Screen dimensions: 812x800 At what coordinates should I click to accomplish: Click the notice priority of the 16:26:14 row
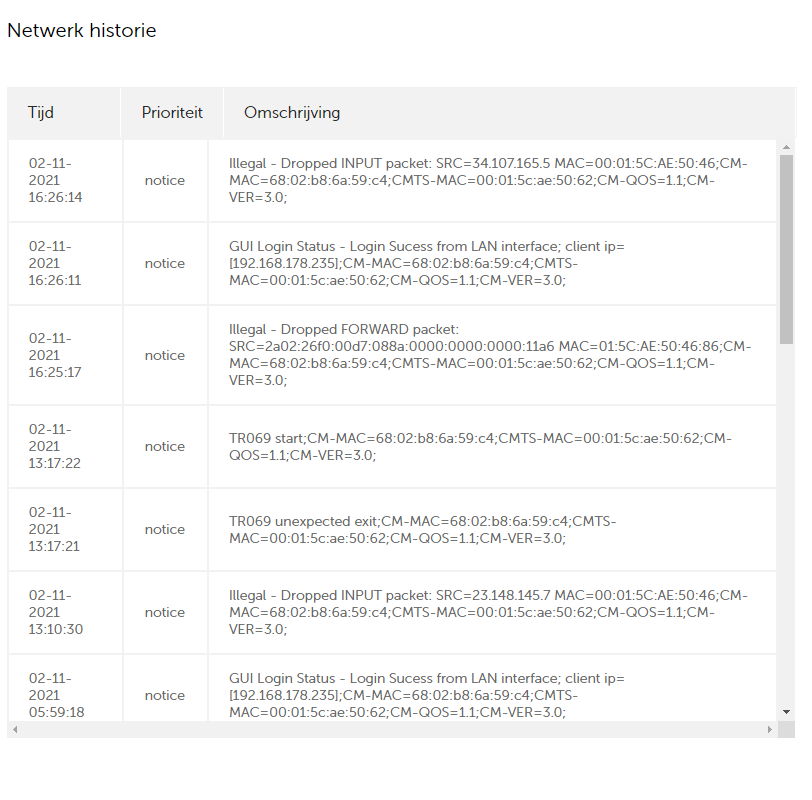coord(164,181)
